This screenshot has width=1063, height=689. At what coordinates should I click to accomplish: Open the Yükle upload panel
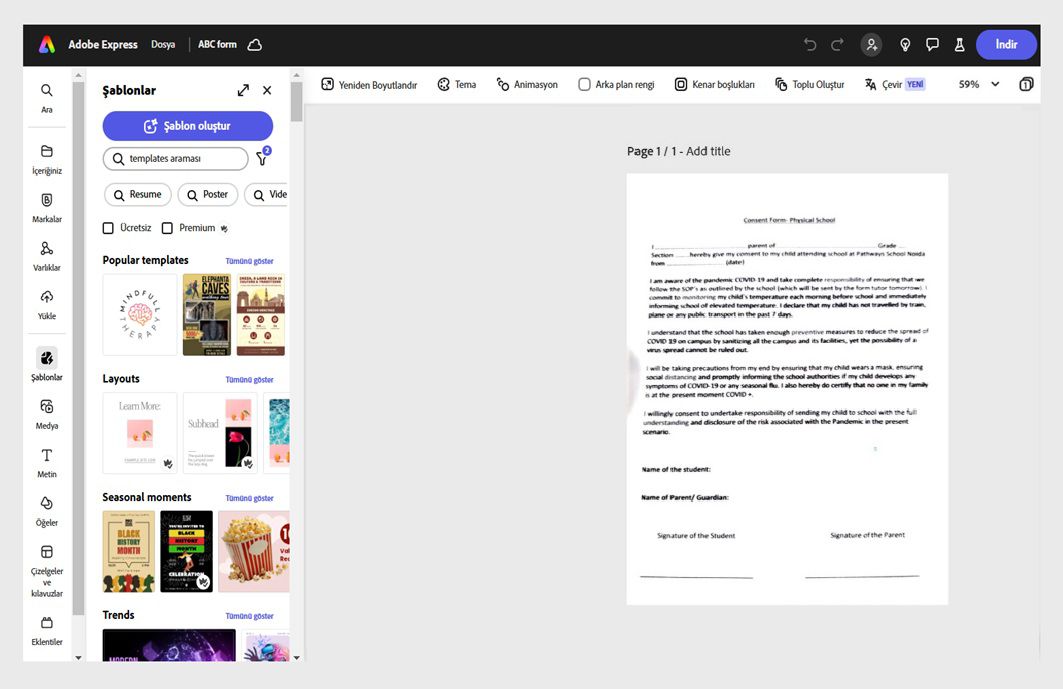click(46, 305)
